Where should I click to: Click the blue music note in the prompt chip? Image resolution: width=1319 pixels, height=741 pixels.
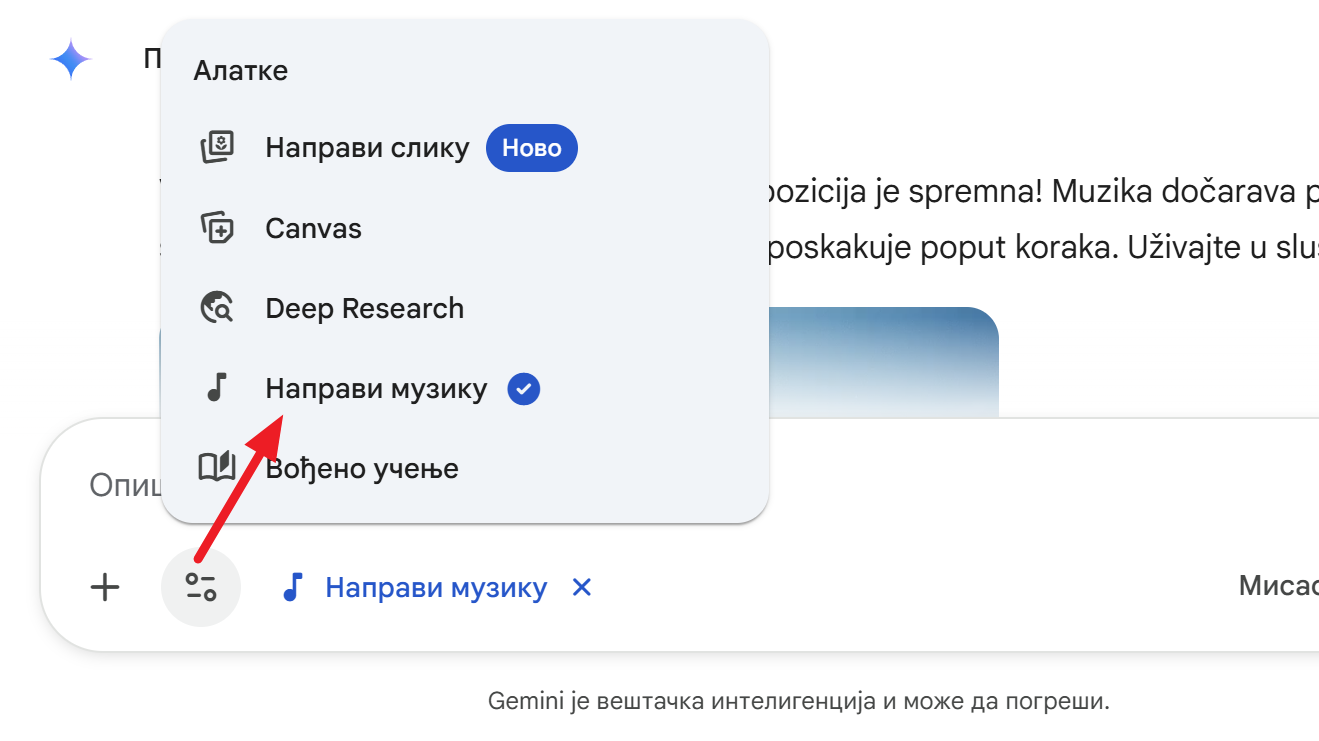coord(292,588)
